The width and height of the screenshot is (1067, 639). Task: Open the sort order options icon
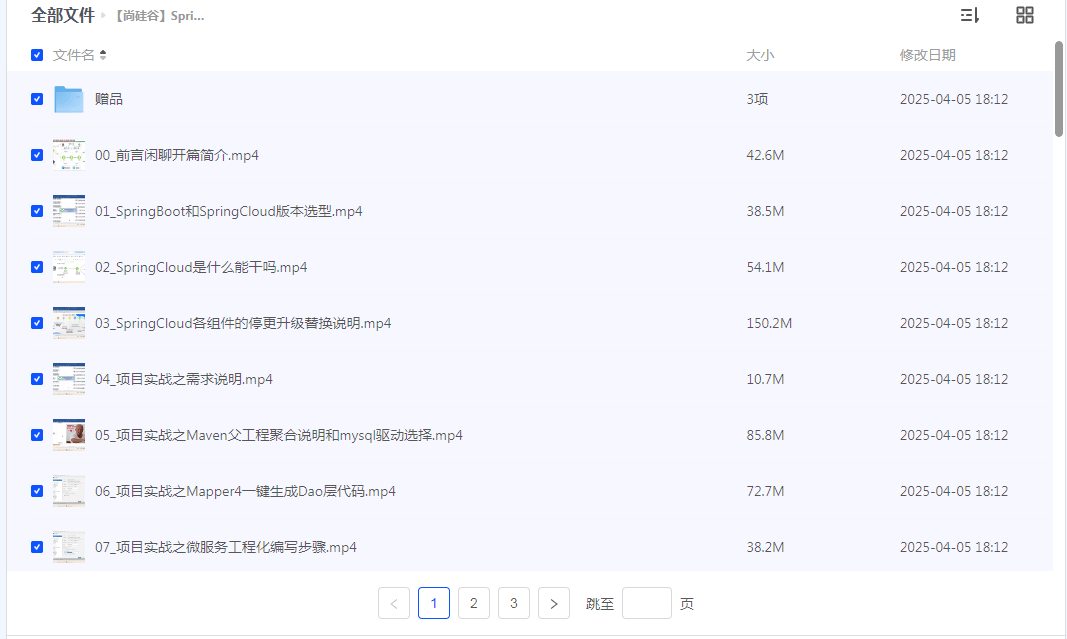pyautogui.click(x=969, y=15)
